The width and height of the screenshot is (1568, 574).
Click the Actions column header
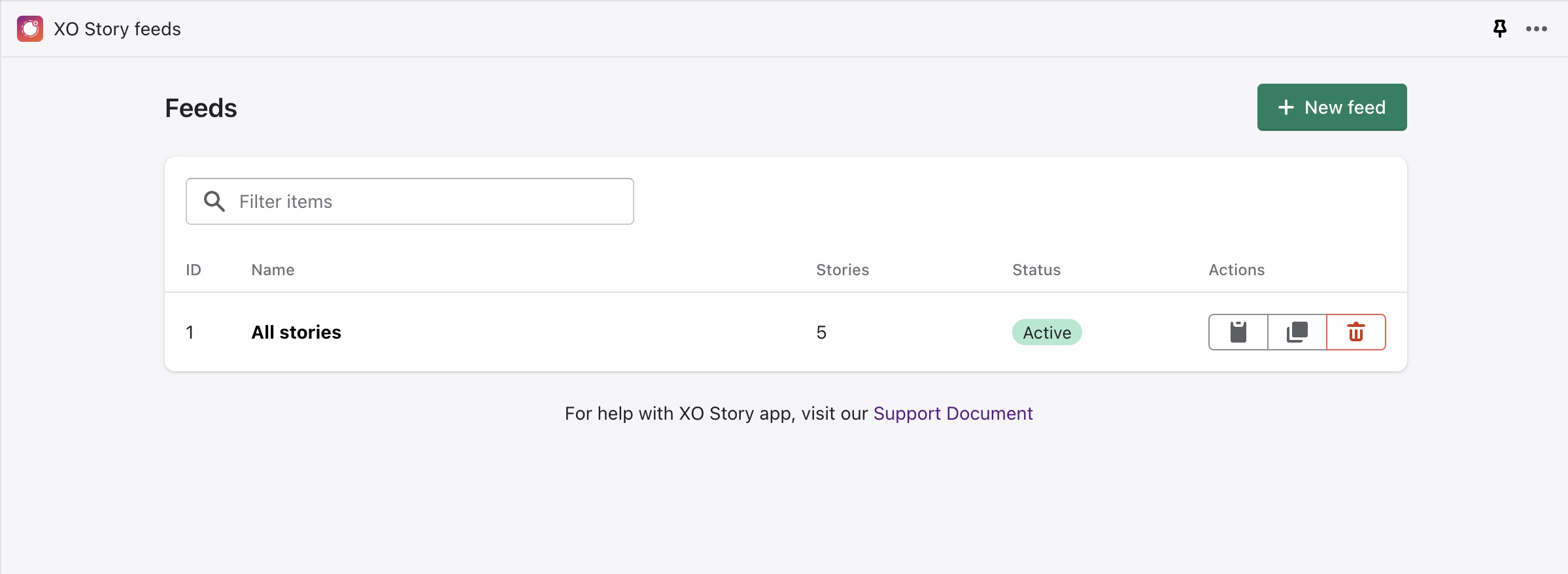(1236, 270)
